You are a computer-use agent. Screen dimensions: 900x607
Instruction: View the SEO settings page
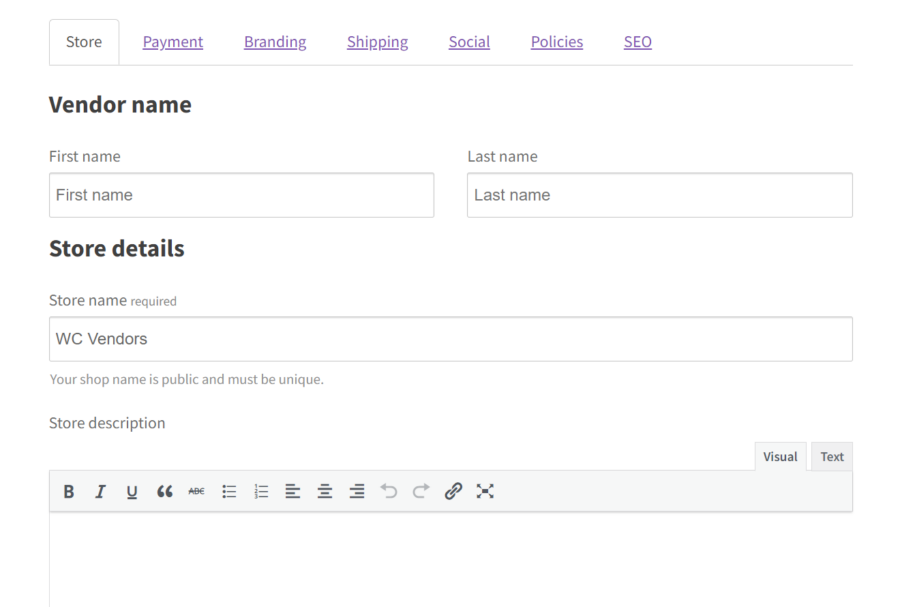[x=637, y=41]
